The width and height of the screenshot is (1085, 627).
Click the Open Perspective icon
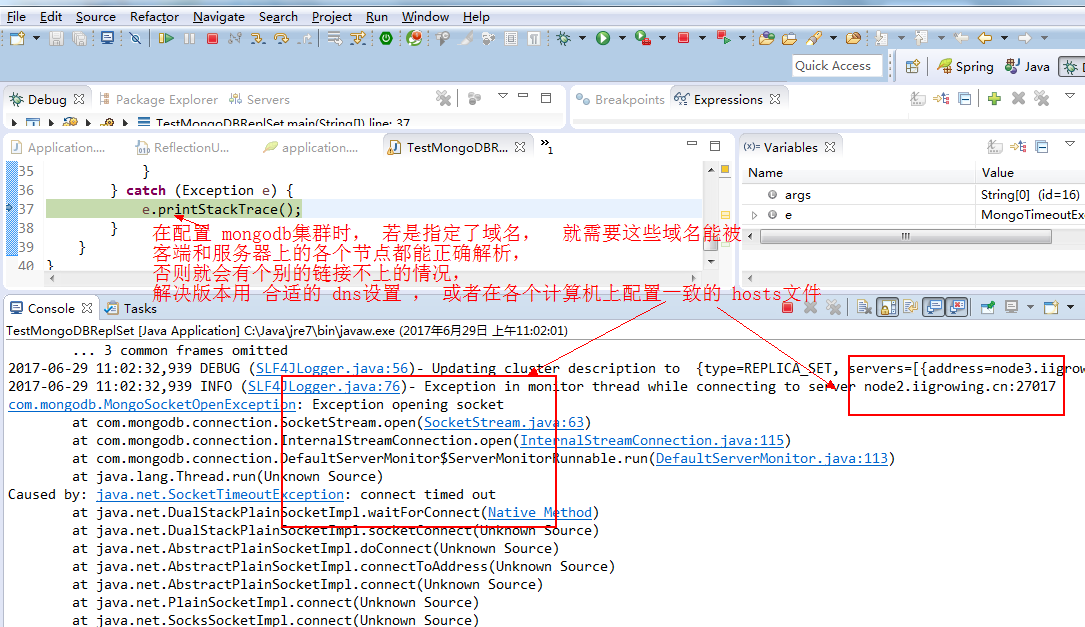[913, 66]
